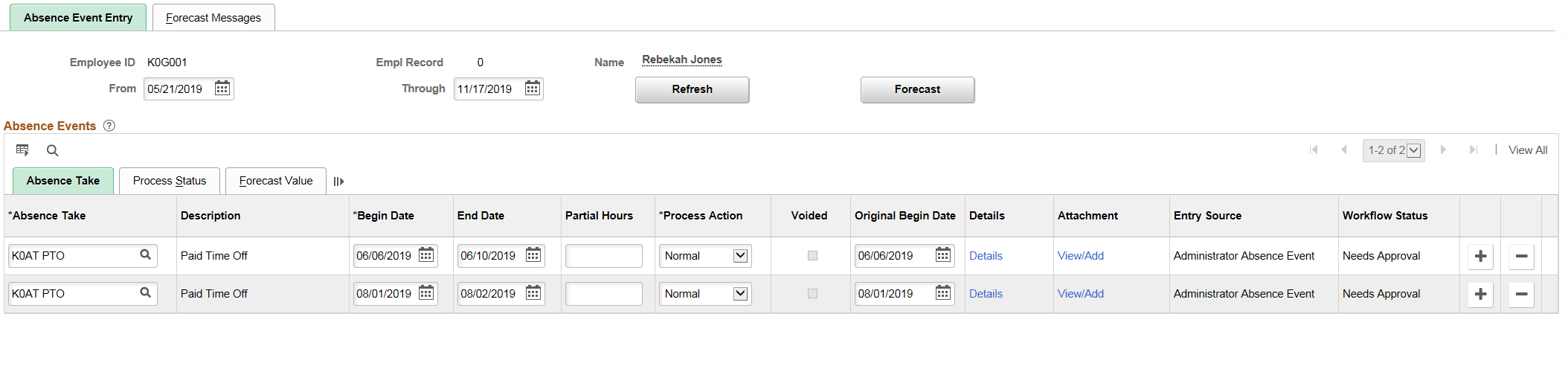
Task: Open the 1-2 of 2 rows dropdown
Action: tap(1394, 150)
